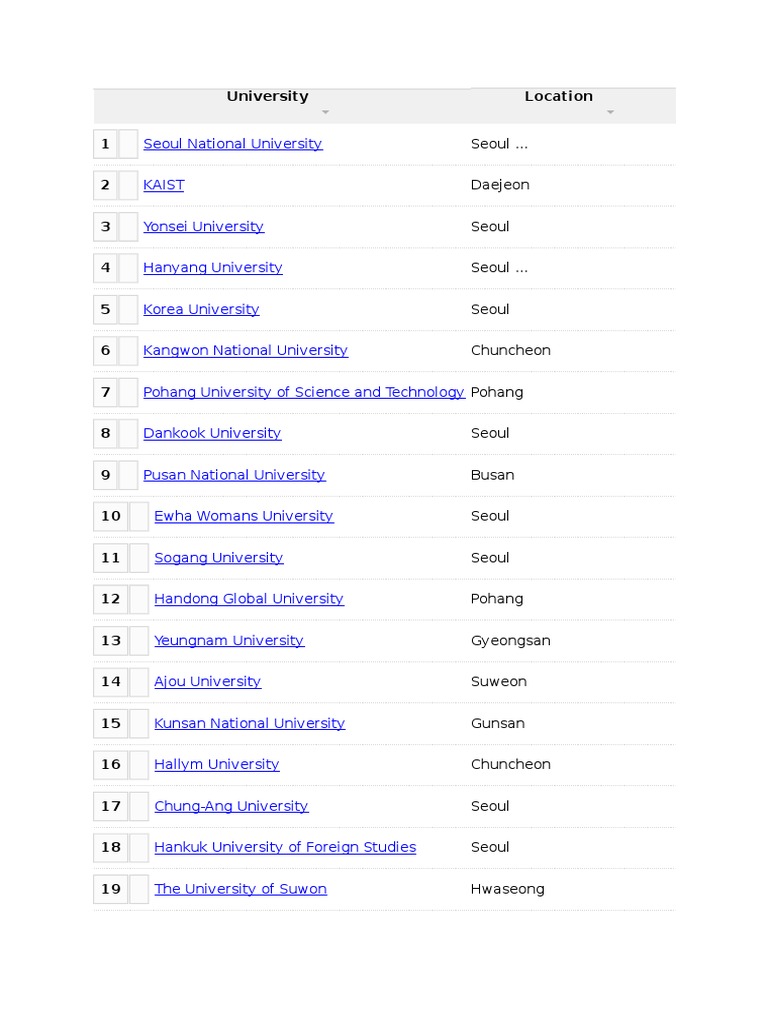Open Ewha Womans University link
The height and width of the screenshot is (1024, 768).
tap(243, 516)
